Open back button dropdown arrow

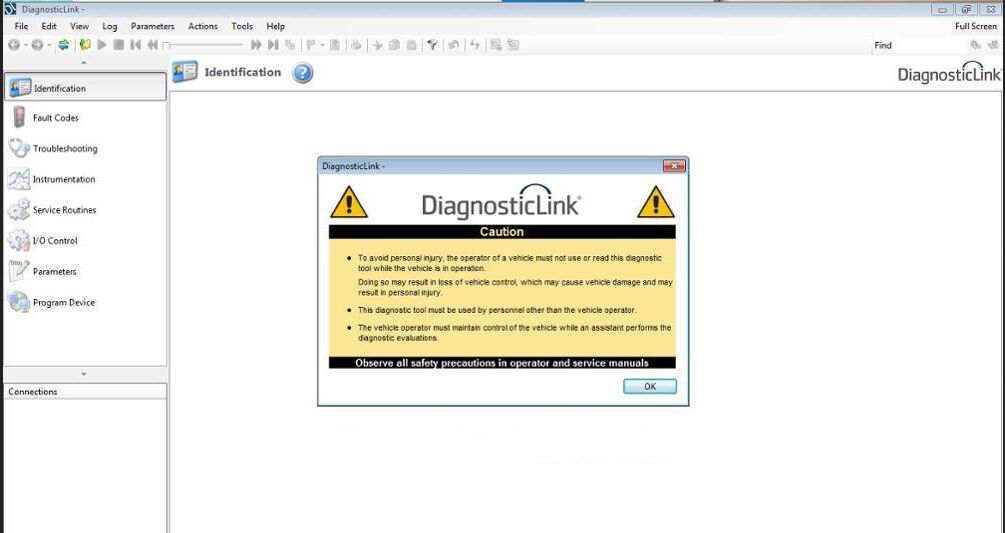pyautogui.click(x=26, y=45)
